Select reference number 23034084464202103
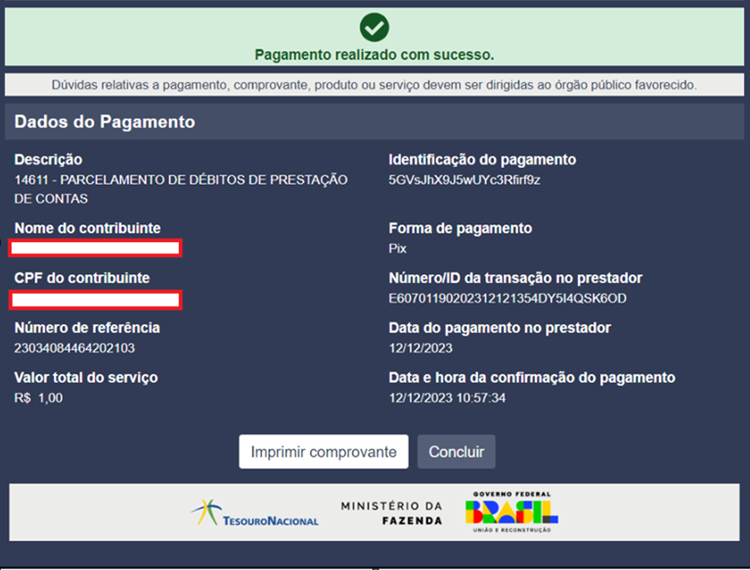Image resolution: width=750 pixels, height=570 pixels. pos(75,348)
